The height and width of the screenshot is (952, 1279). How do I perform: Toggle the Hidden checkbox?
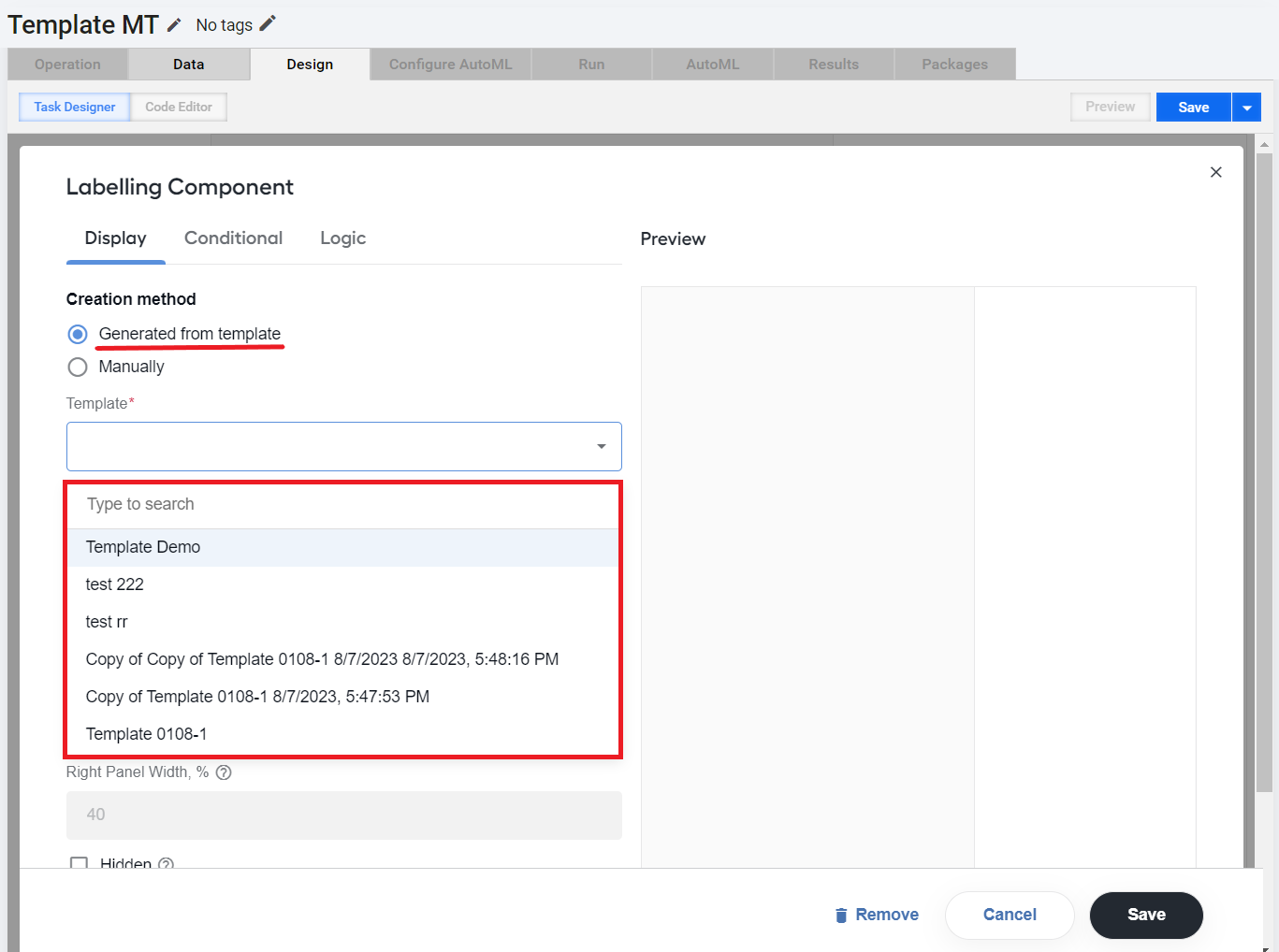(x=79, y=863)
